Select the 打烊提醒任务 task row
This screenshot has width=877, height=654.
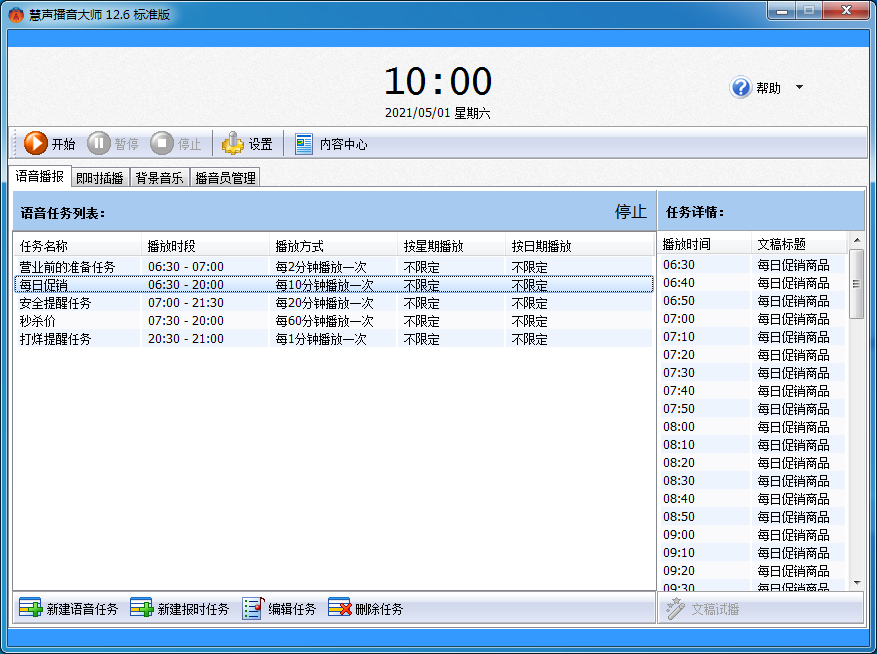(x=56, y=339)
